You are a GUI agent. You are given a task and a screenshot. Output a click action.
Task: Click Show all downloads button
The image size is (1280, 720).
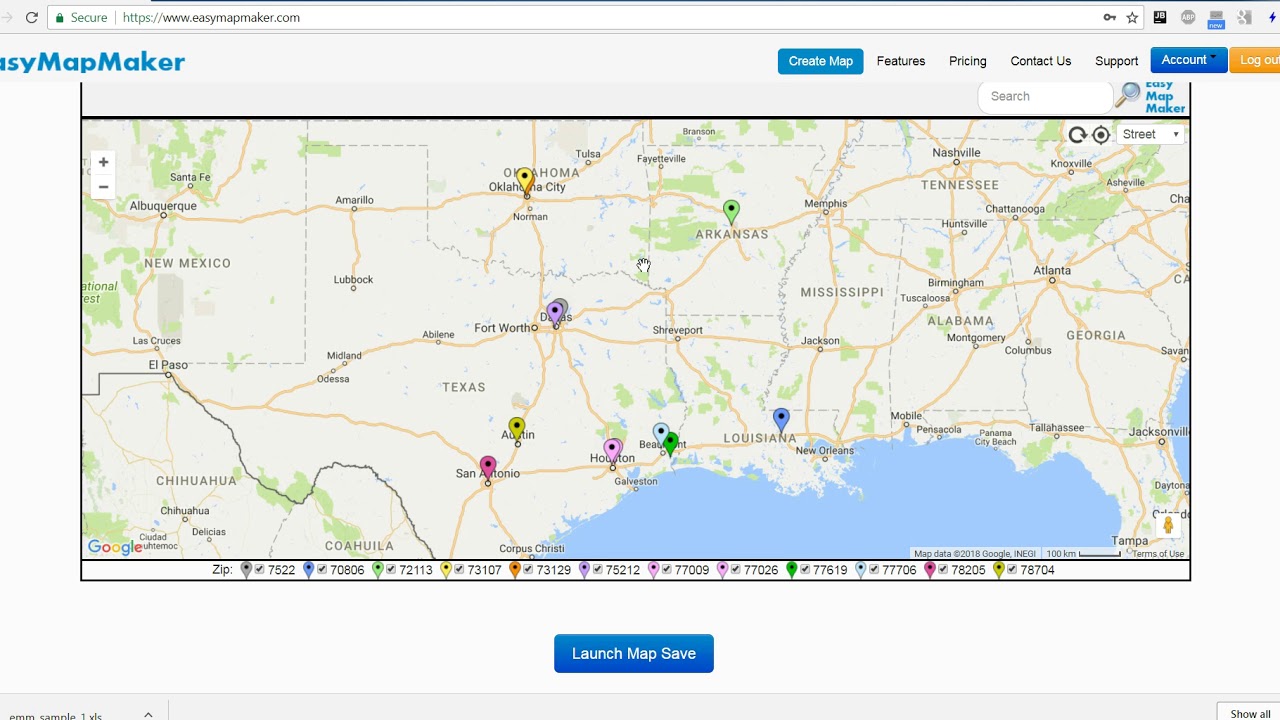pyautogui.click(x=1249, y=712)
